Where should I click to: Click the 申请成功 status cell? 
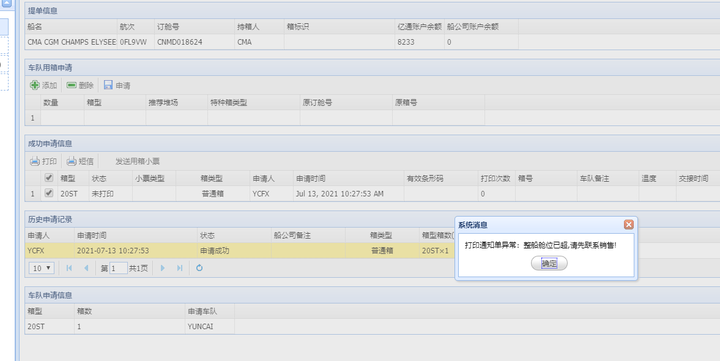234,251
